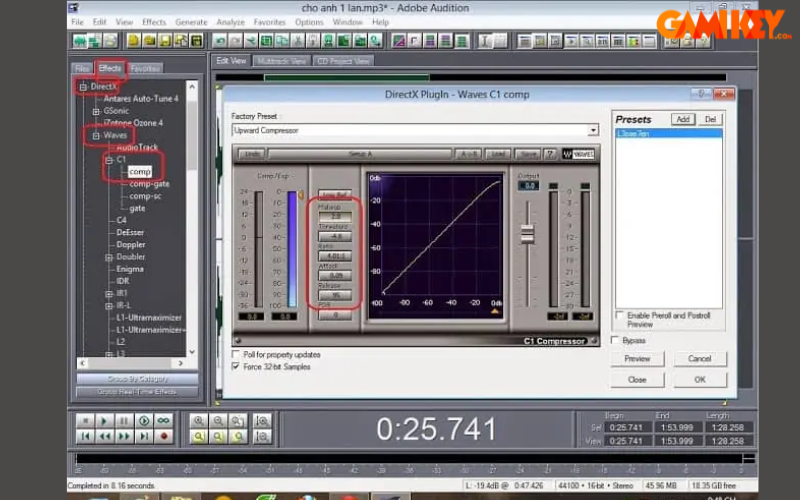Click the Ratio value field showing 4.01:1
Screen dimensions: 800x500
click(x=335, y=256)
